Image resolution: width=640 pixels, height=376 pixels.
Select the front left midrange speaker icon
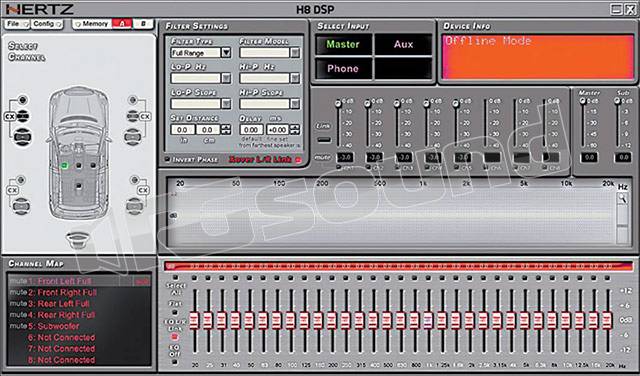coord(23,116)
